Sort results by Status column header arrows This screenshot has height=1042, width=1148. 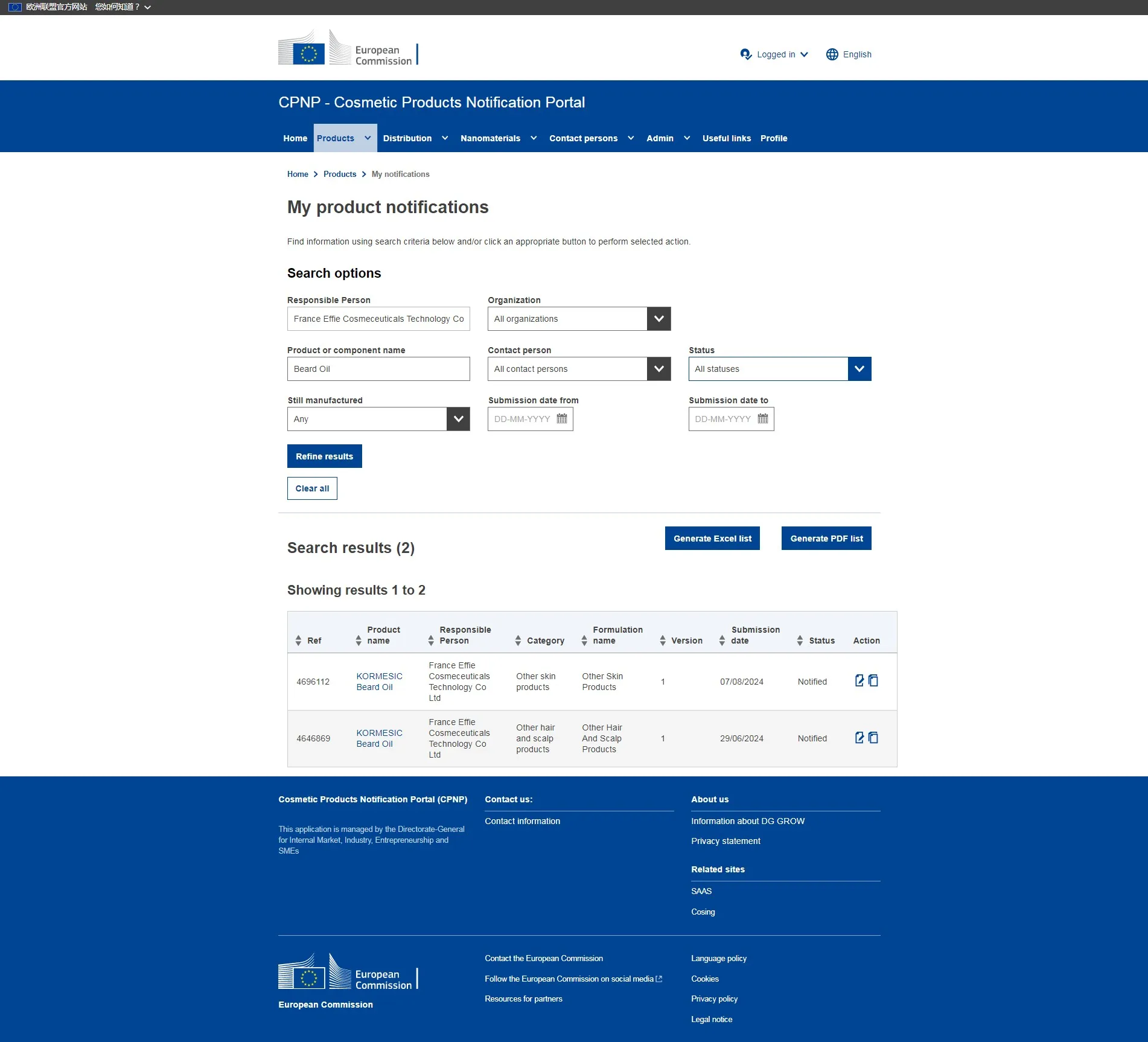800,641
